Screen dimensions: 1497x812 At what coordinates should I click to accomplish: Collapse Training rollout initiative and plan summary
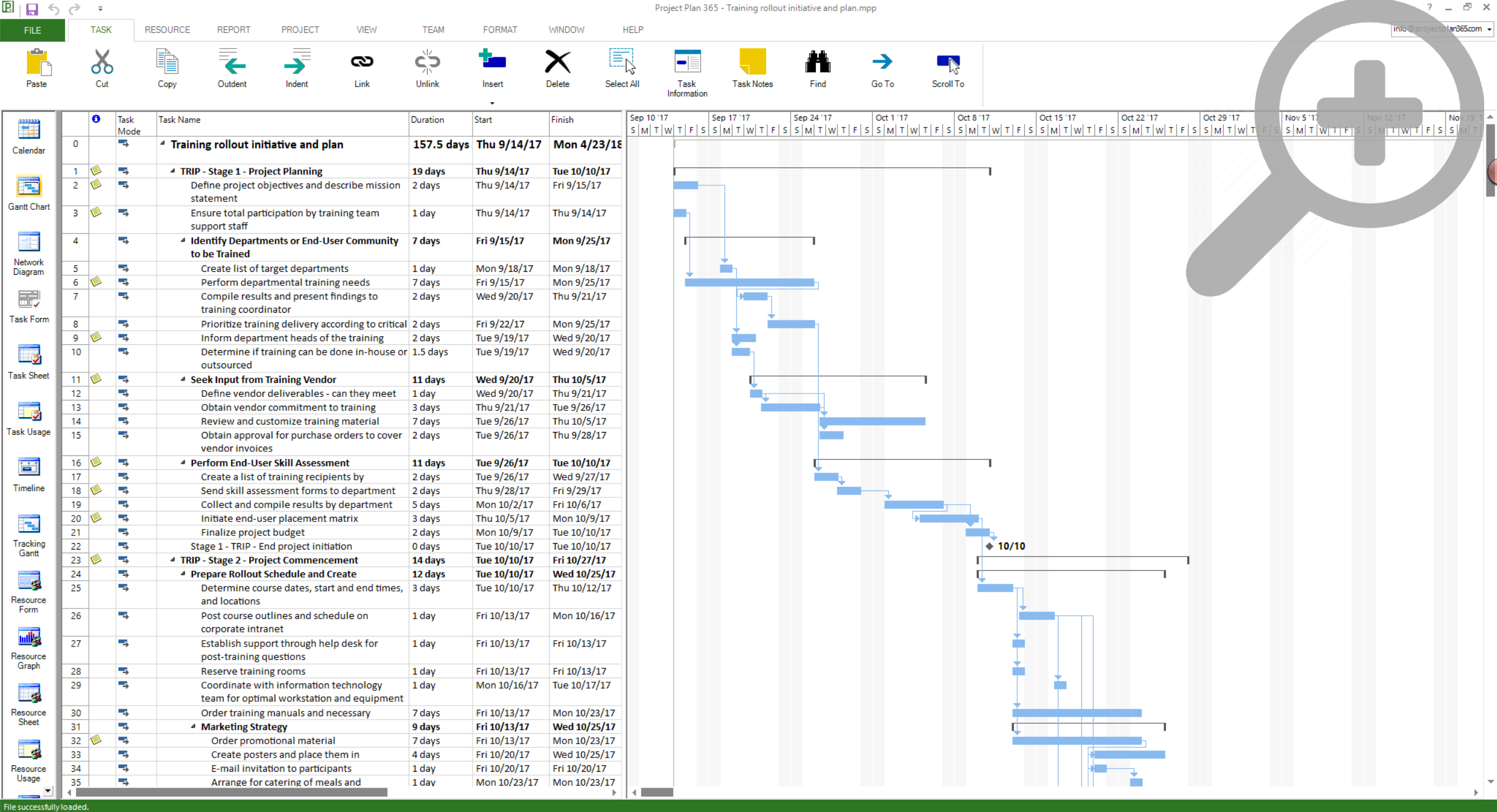163,144
